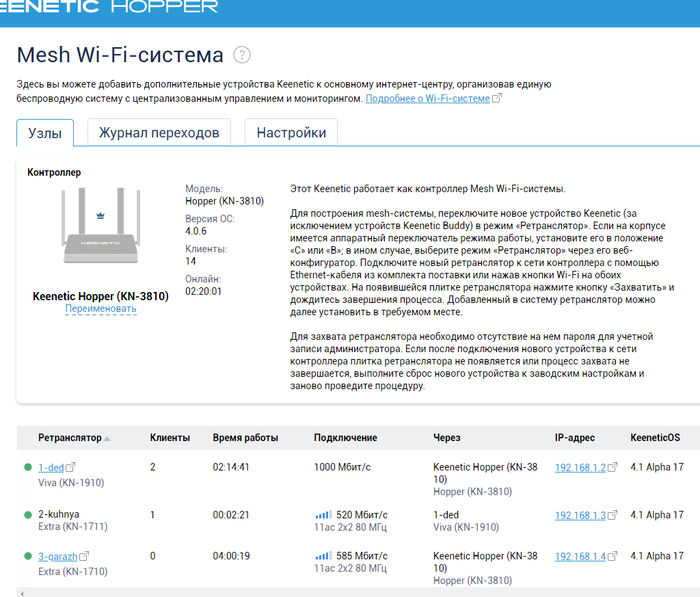
Task: Click the Keenetic Hopper router image
Action: click(x=100, y=225)
